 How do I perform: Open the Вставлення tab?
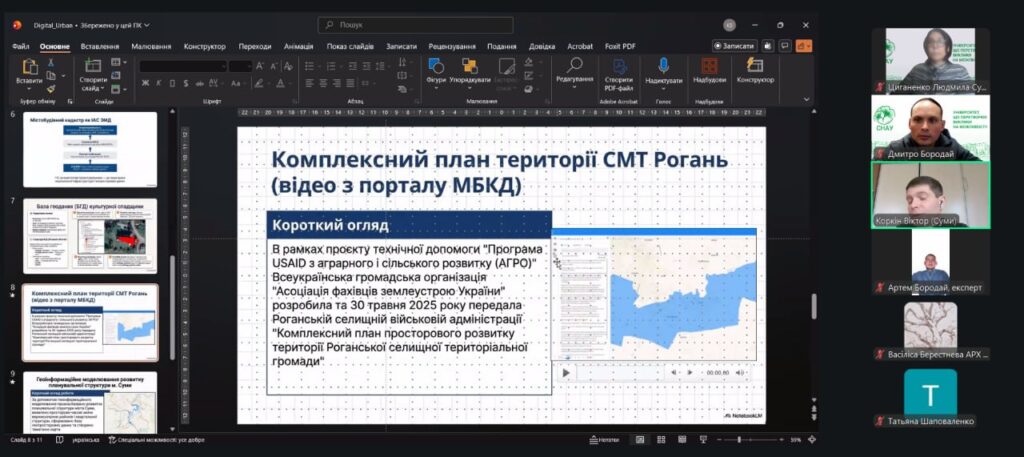click(x=100, y=46)
